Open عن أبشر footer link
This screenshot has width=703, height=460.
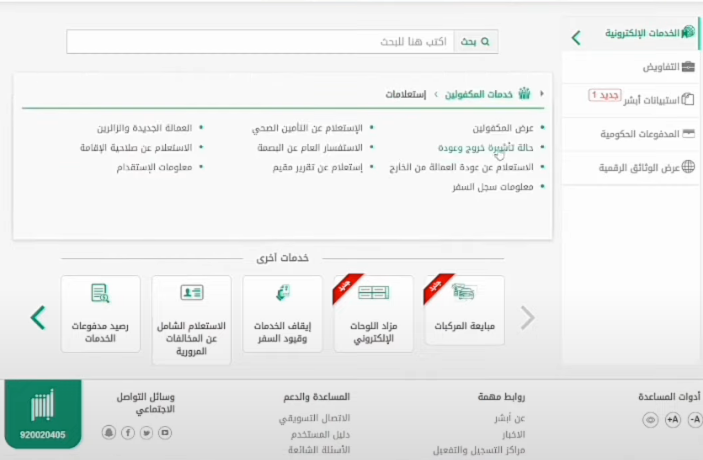(x=510, y=418)
